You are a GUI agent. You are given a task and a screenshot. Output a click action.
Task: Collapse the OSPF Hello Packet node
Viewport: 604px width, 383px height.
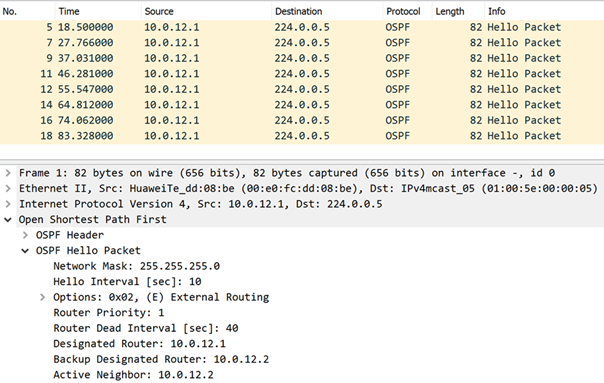pos(25,251)
